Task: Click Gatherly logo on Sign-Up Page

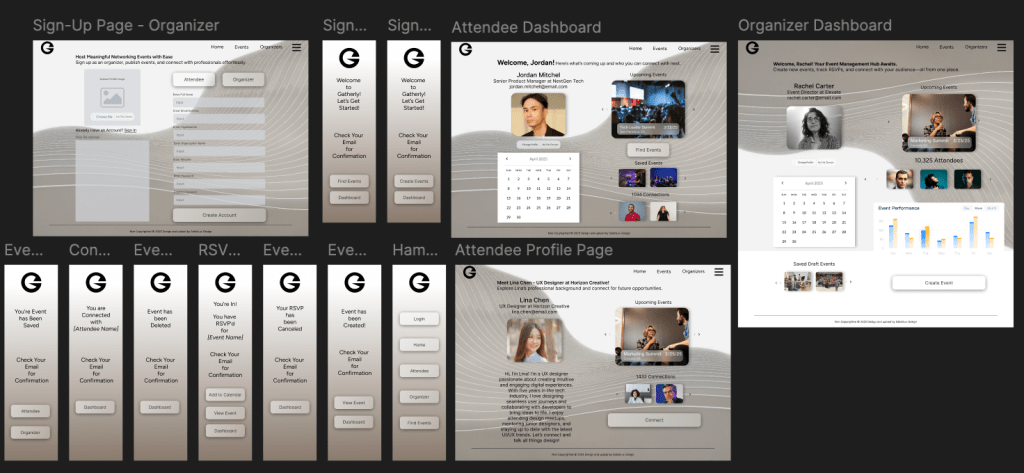Action: pyautogui.click(x=47, y=48)
